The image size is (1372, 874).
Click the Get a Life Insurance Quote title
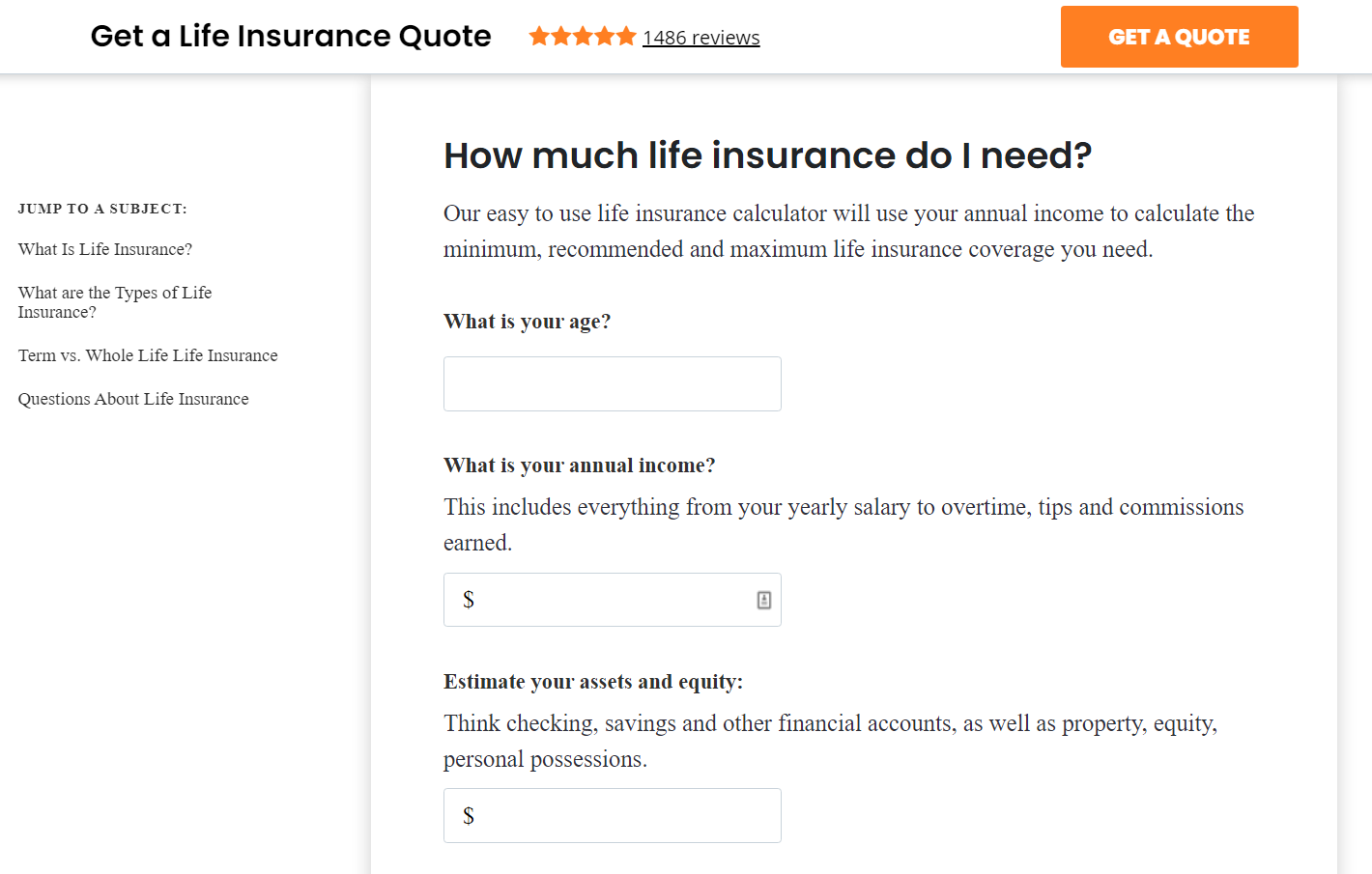pyautogui.click(x=291, y=37)
